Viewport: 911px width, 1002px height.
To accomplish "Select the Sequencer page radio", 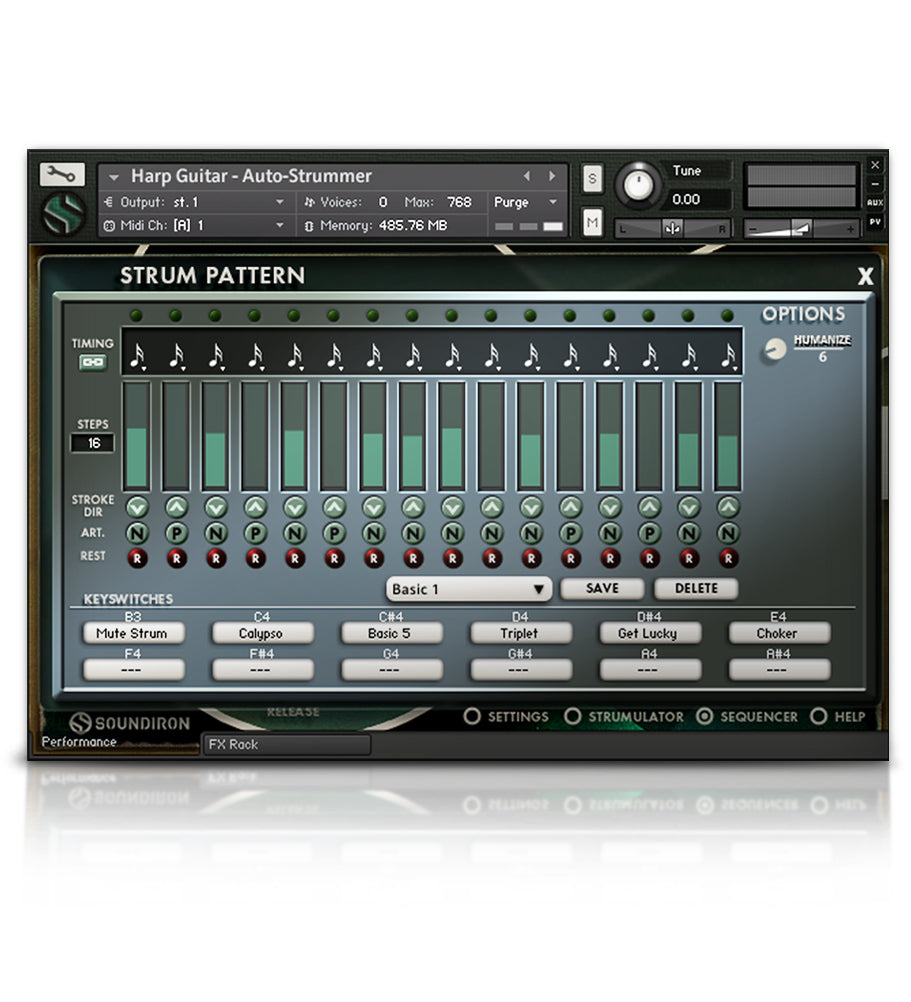I will click(704, 716).
